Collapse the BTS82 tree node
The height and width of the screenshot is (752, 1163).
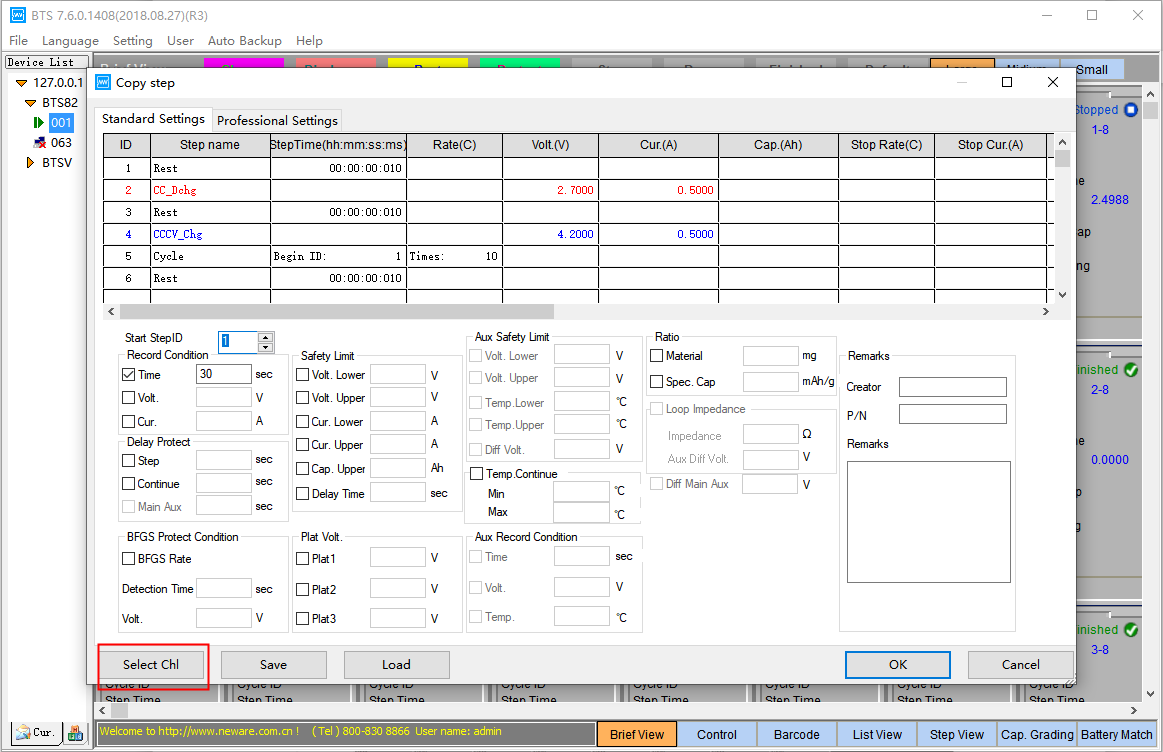[30, 103]
